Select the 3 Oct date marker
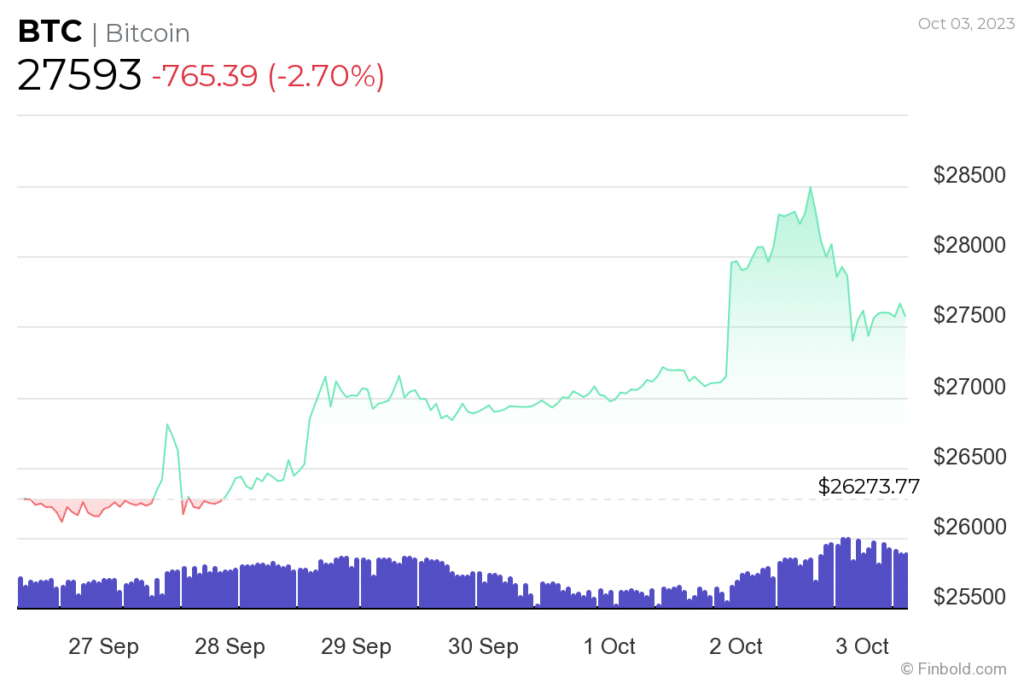Screen dimensions: 1024x683 [863, 646]
